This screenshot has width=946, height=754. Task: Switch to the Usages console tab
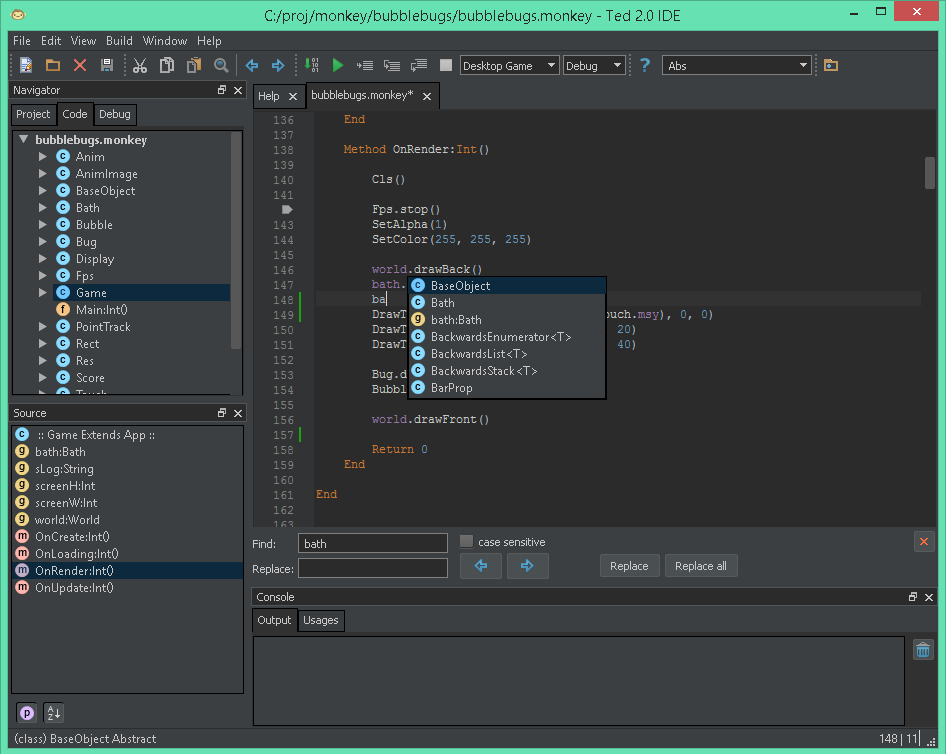(x=321, y=620)
